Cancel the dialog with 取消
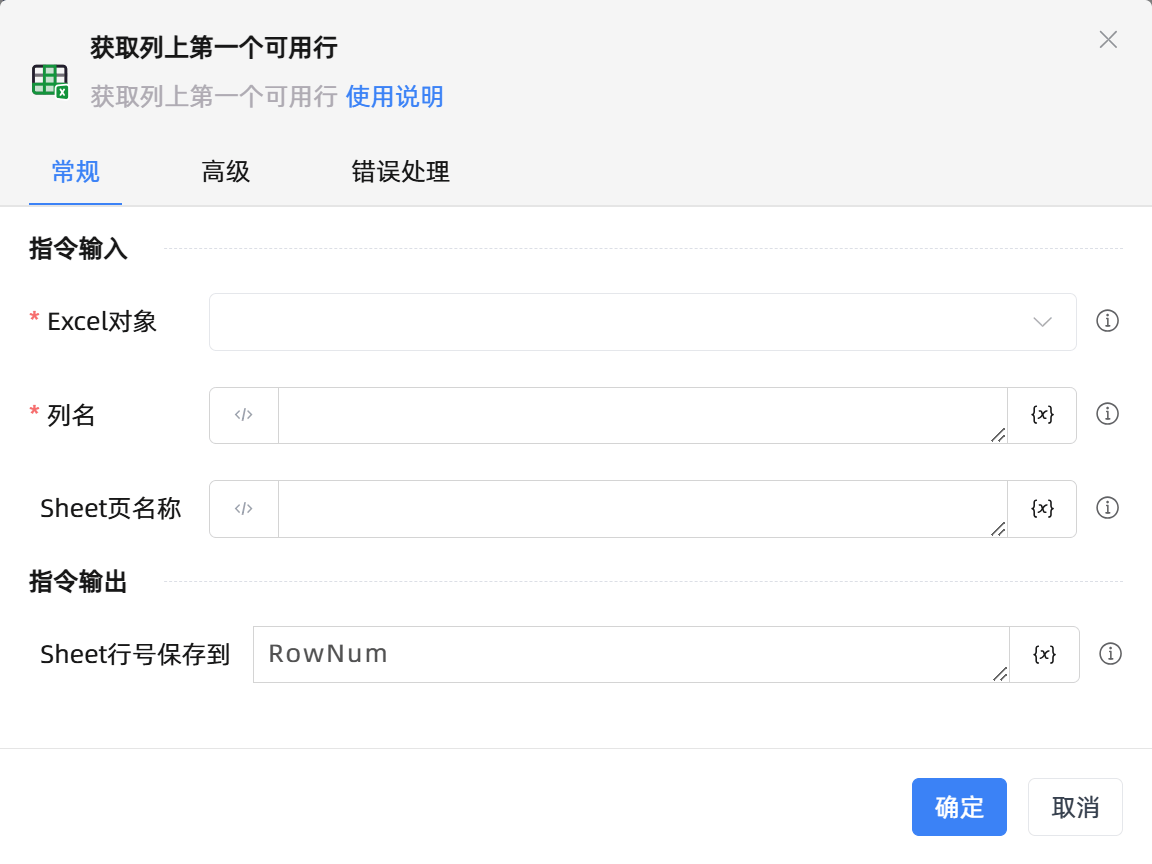Viewport: 1152px width, 864px height. 1075,807
